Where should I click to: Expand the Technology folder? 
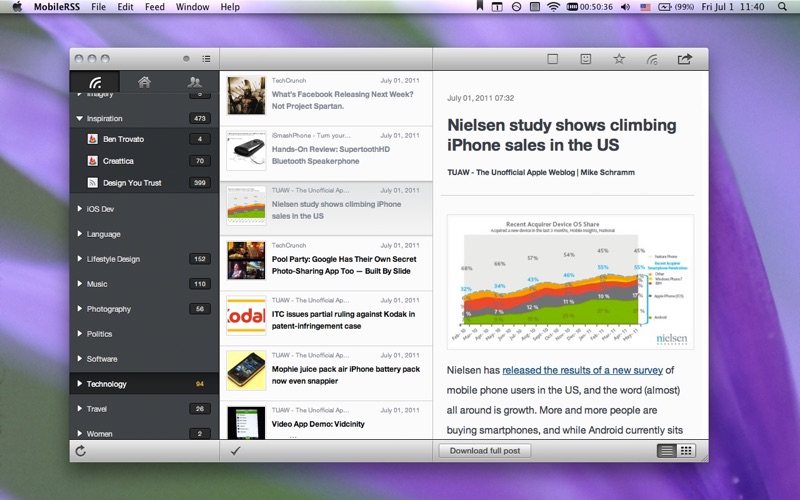coord(80,384)
